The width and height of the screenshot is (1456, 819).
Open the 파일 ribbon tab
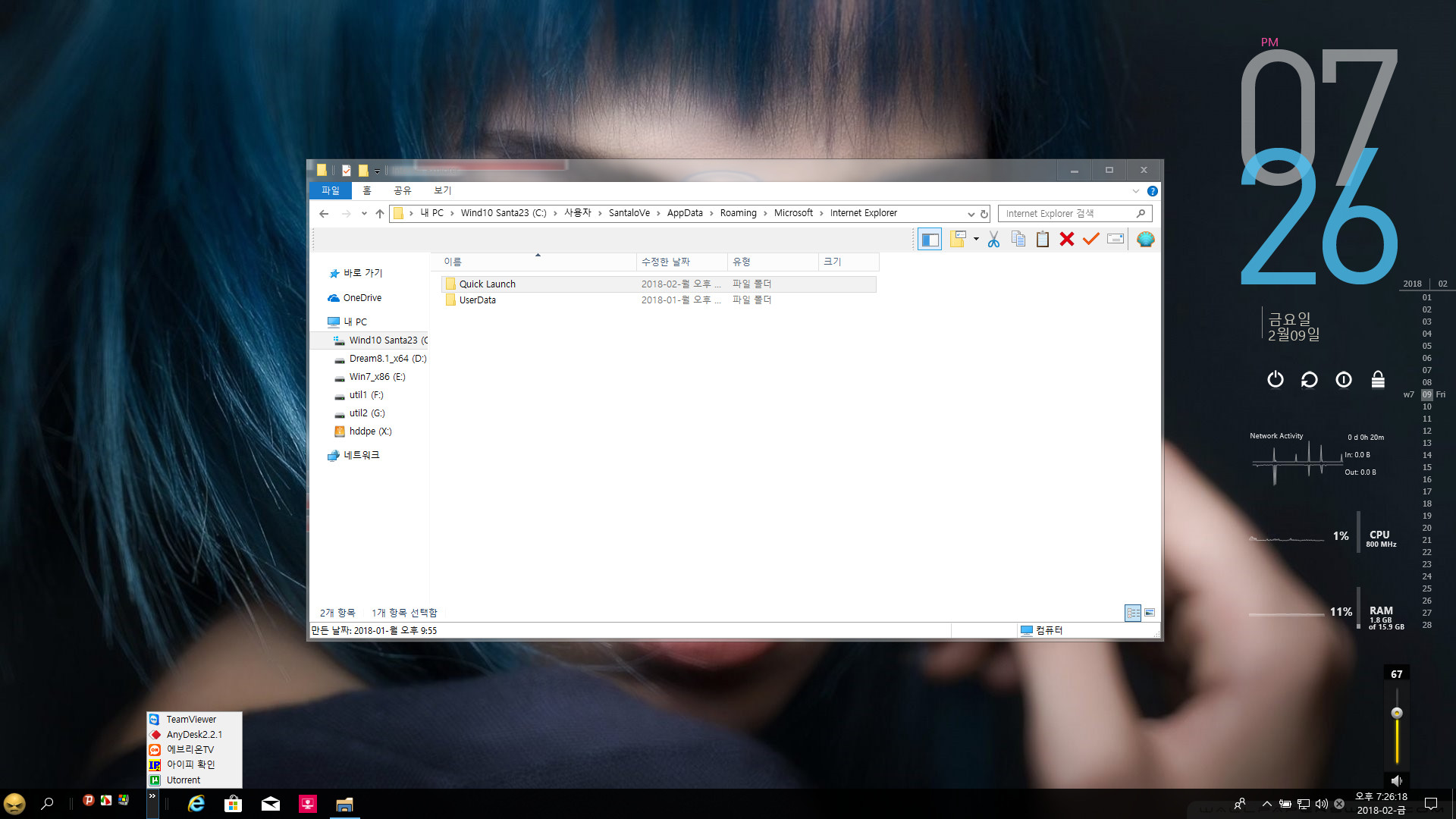coord(331,190)
